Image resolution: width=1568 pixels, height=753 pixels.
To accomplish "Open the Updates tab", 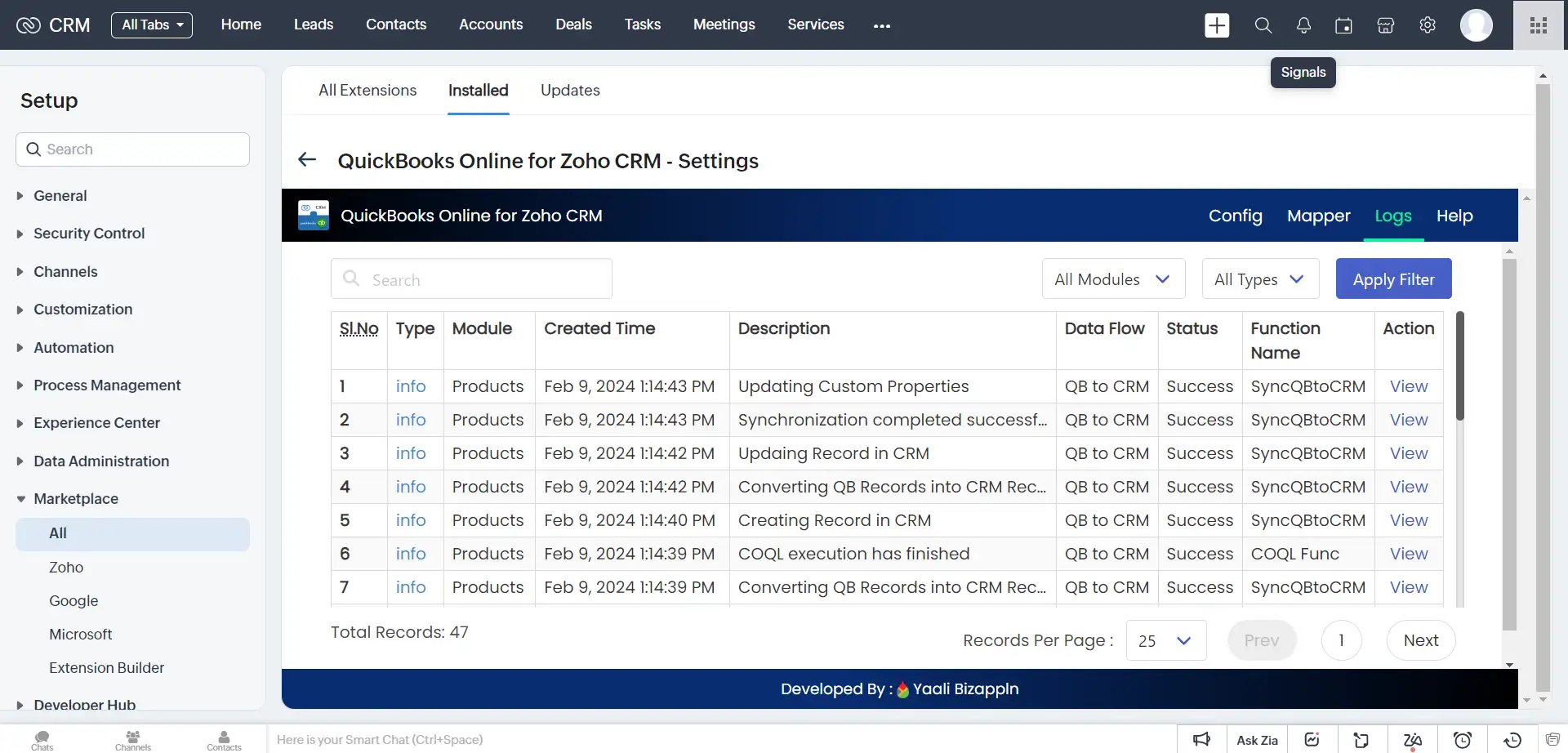I will tap(569, 90).
